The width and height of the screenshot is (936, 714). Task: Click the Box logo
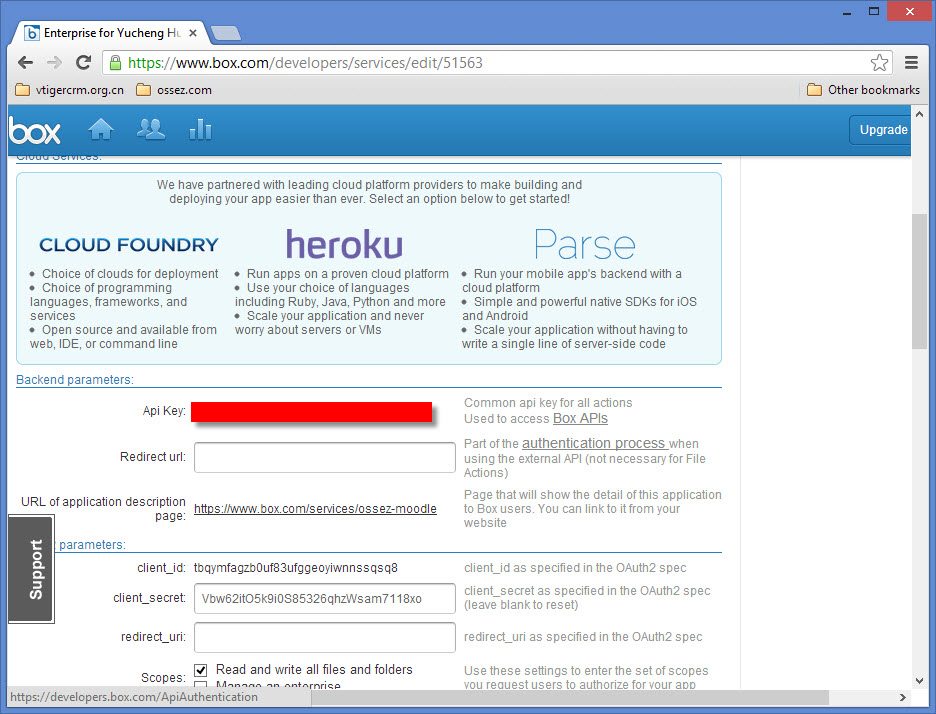[x=35, y=131]
